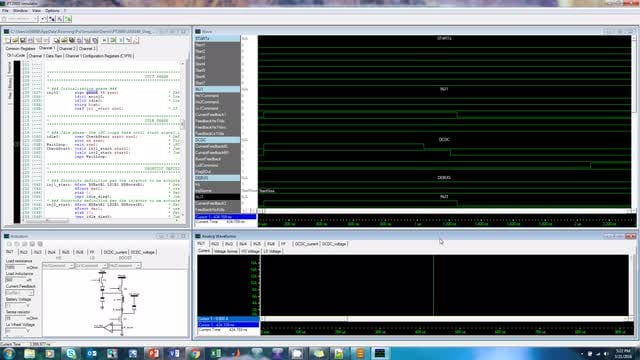Switch to HS Voltage sub-tab
Viewport: 640px width, 360px height.
pos(250,251)
